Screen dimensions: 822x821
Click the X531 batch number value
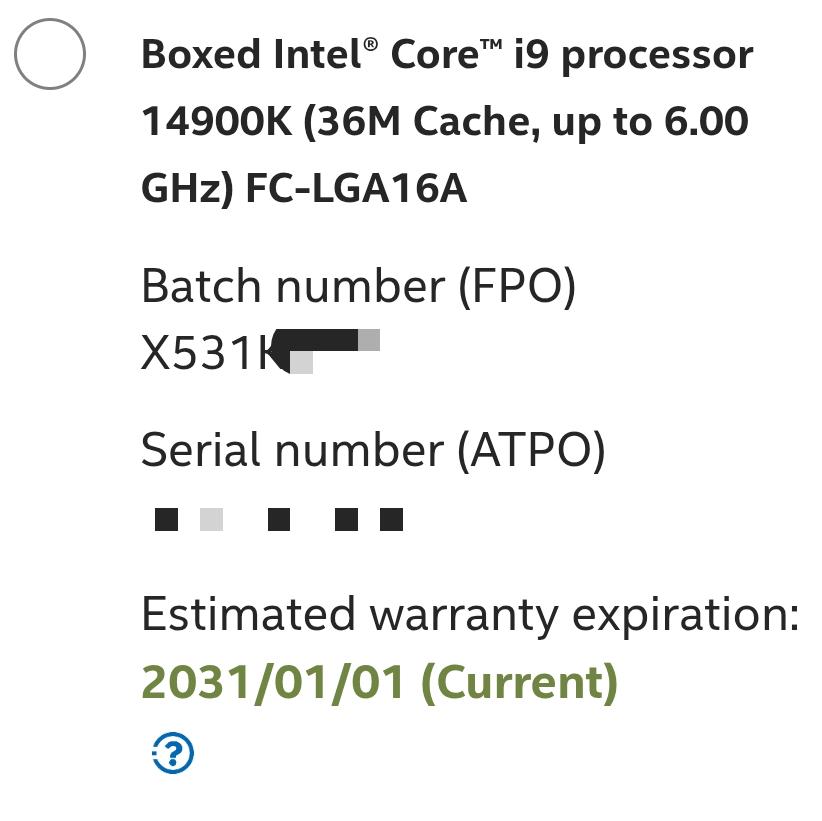(x=199, y=354)
